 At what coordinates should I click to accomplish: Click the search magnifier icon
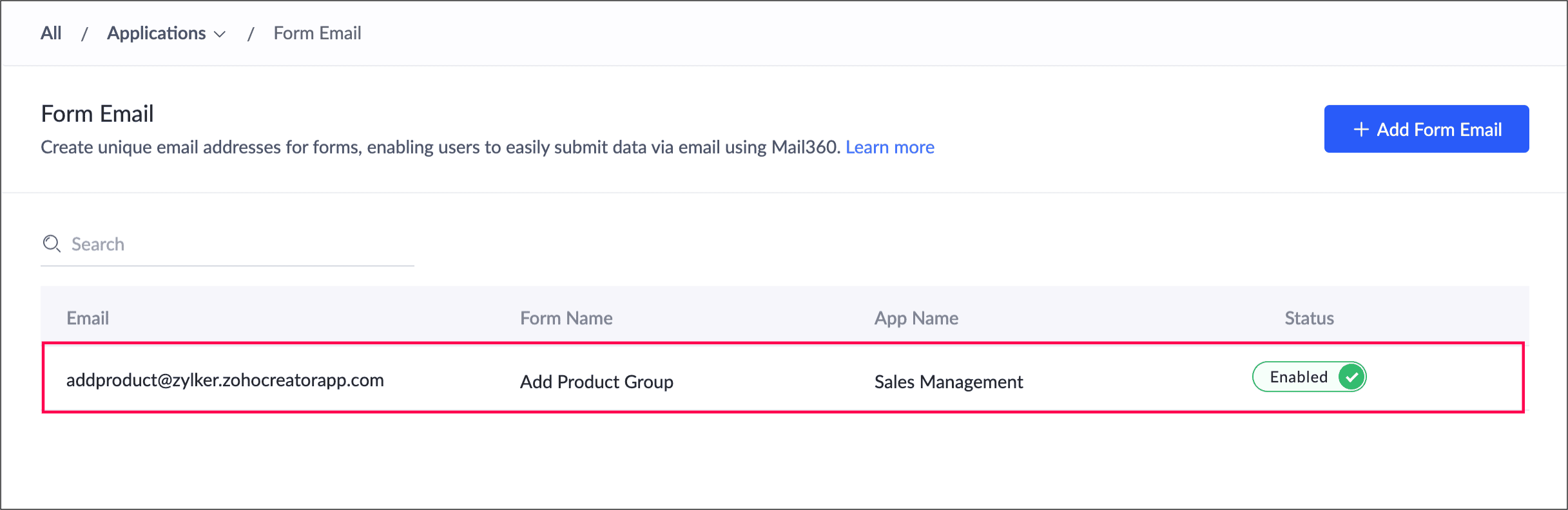click(x=52, y=244)
